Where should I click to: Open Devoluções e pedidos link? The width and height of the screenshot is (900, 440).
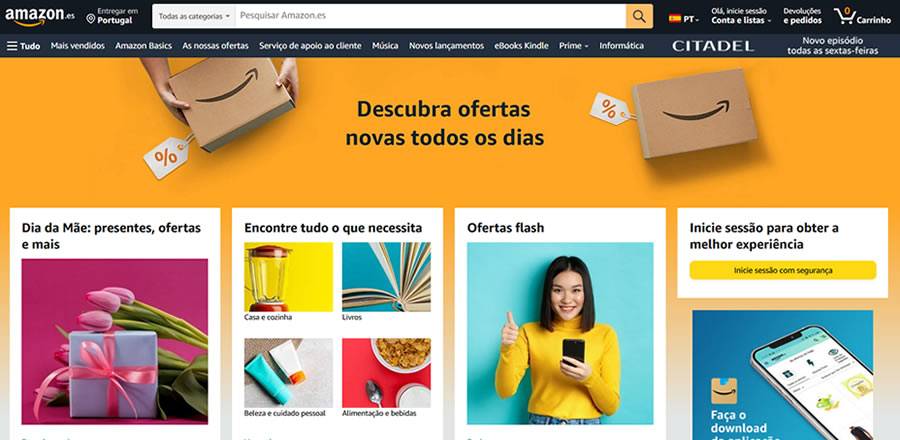802,16
